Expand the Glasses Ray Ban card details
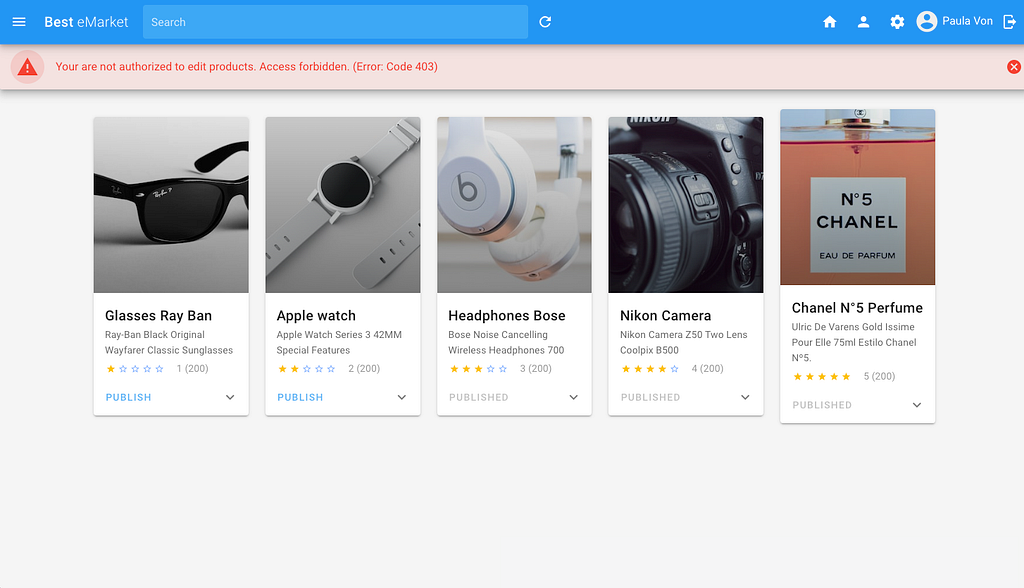This screenshot has width=1024, height=588. [x=230, y=397]
